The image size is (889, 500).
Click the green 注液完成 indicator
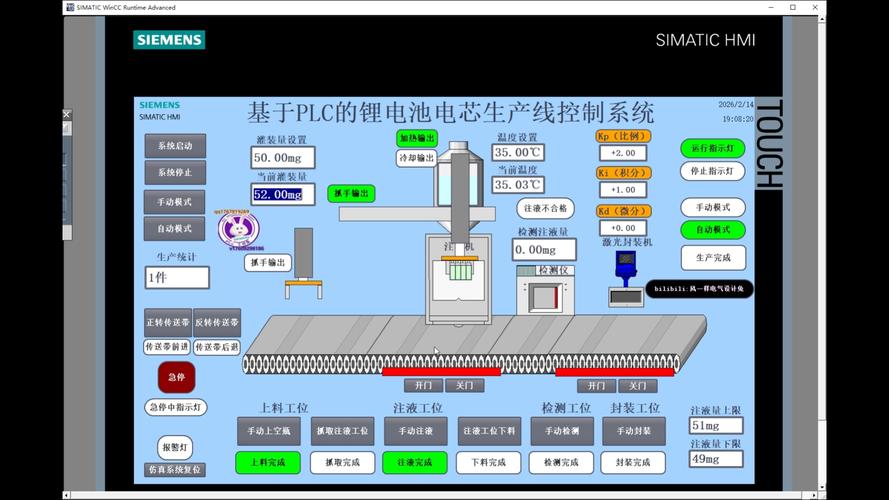click(x=415, y=463)
